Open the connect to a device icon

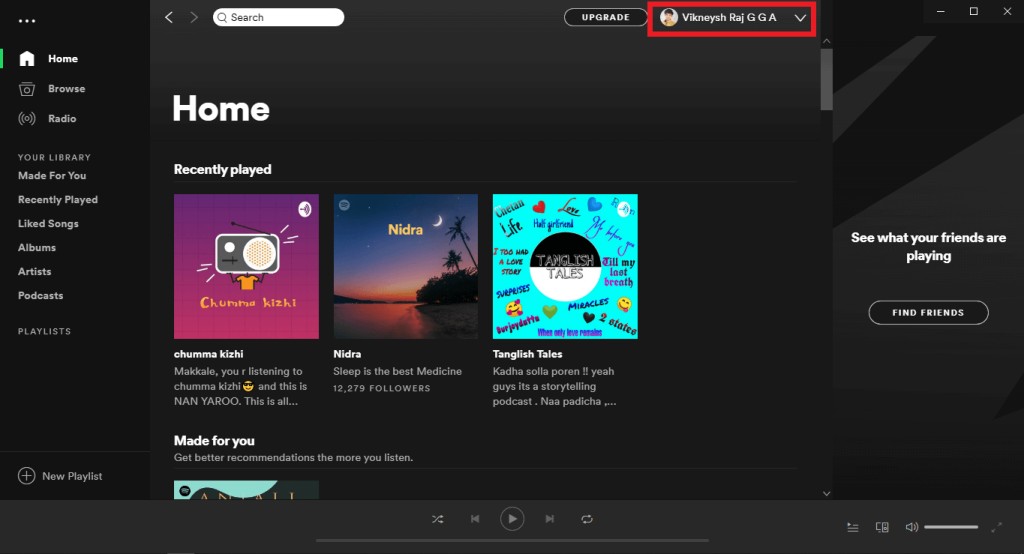882,527
